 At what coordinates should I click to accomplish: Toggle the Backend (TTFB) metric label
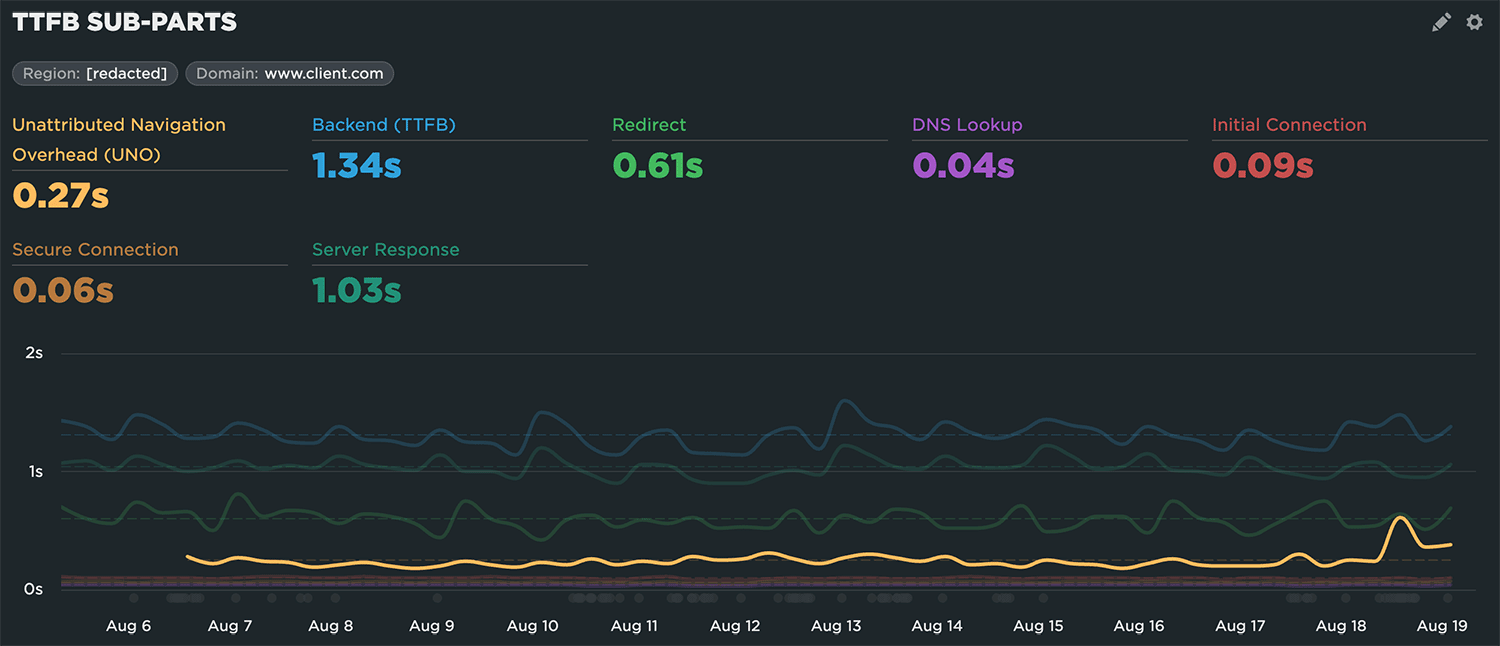(x=384, y=125)
